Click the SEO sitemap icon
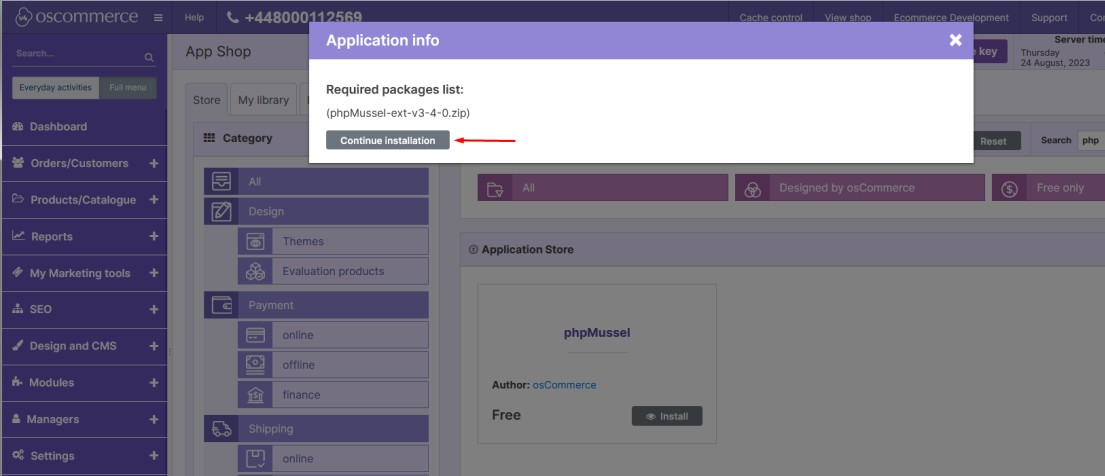Screen dimensions: 1105x476 coord(18,309)
